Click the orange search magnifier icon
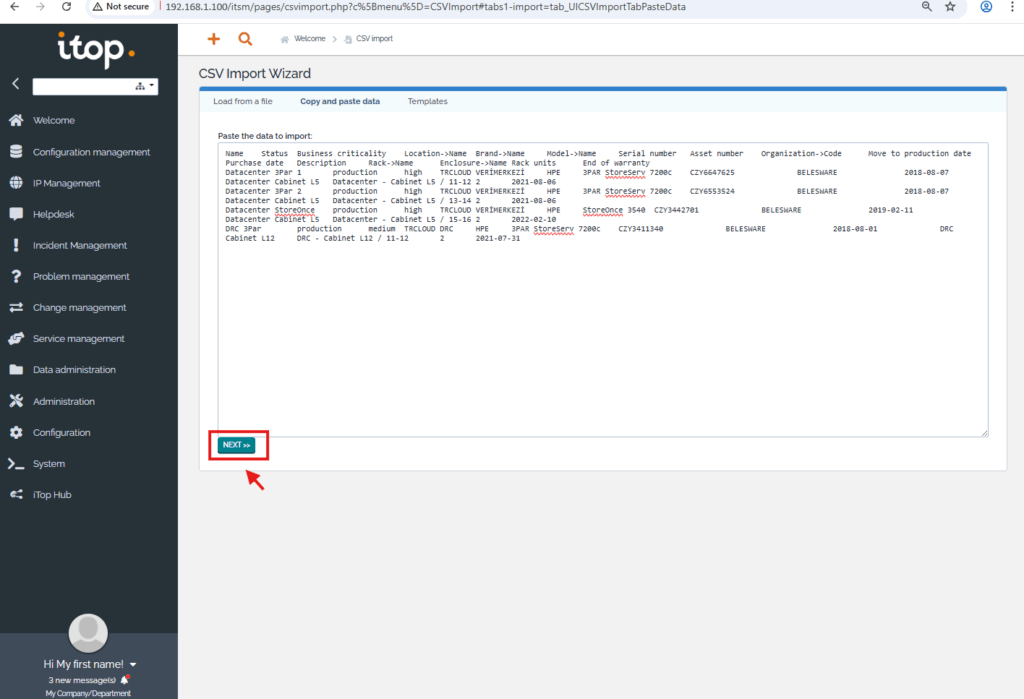The height and width of the screenshot is (699, 1024). point(245,39)
